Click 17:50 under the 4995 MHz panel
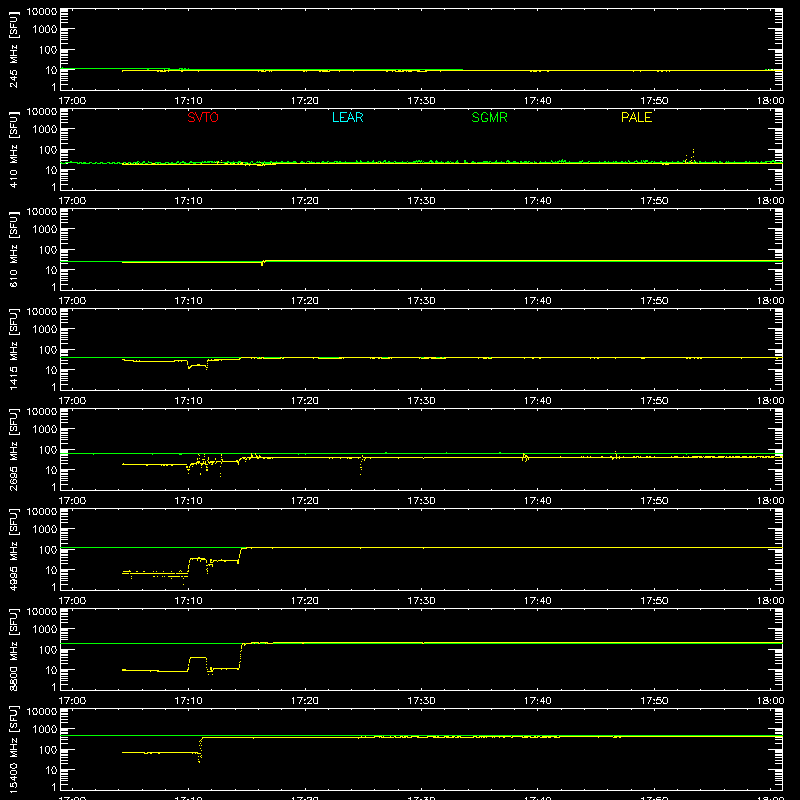 (x=654, y=601)
